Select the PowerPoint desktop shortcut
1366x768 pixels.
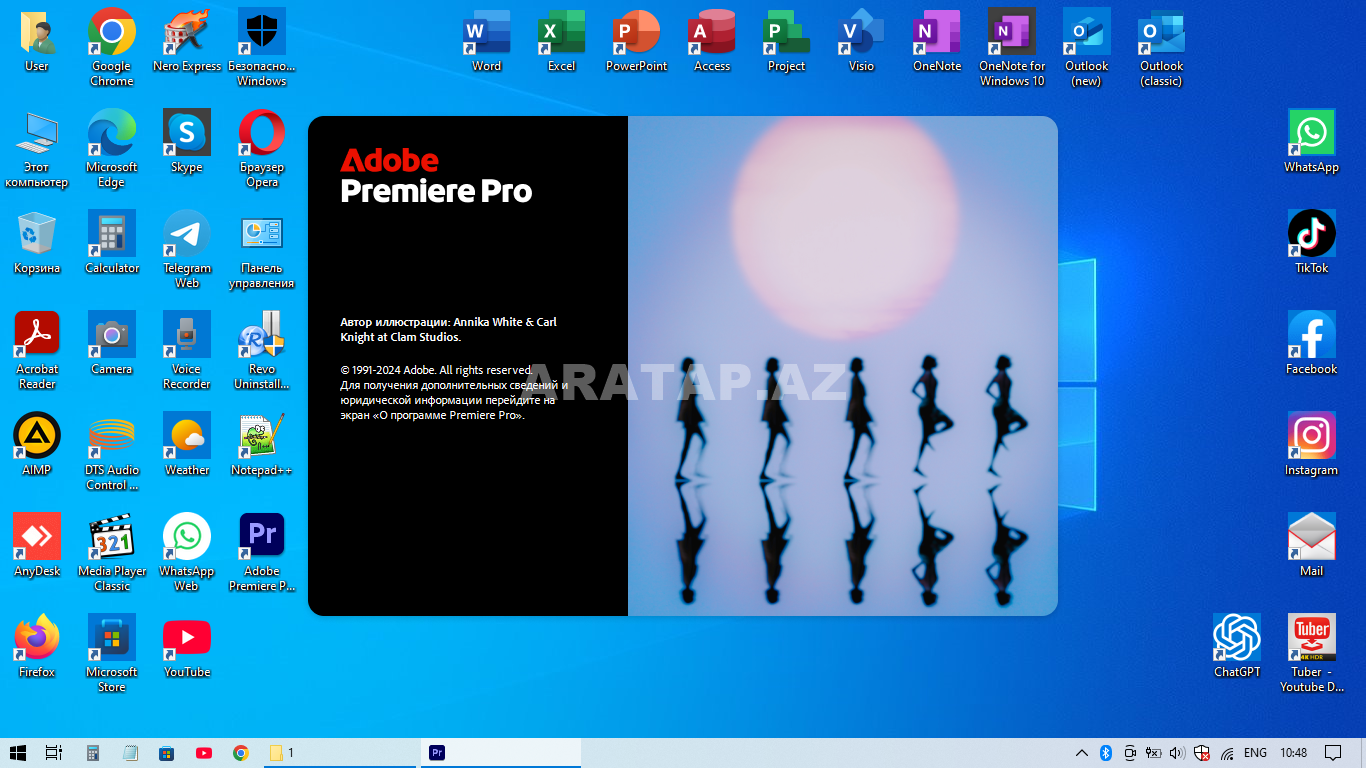pyautogui.click(x=637, y=40)
